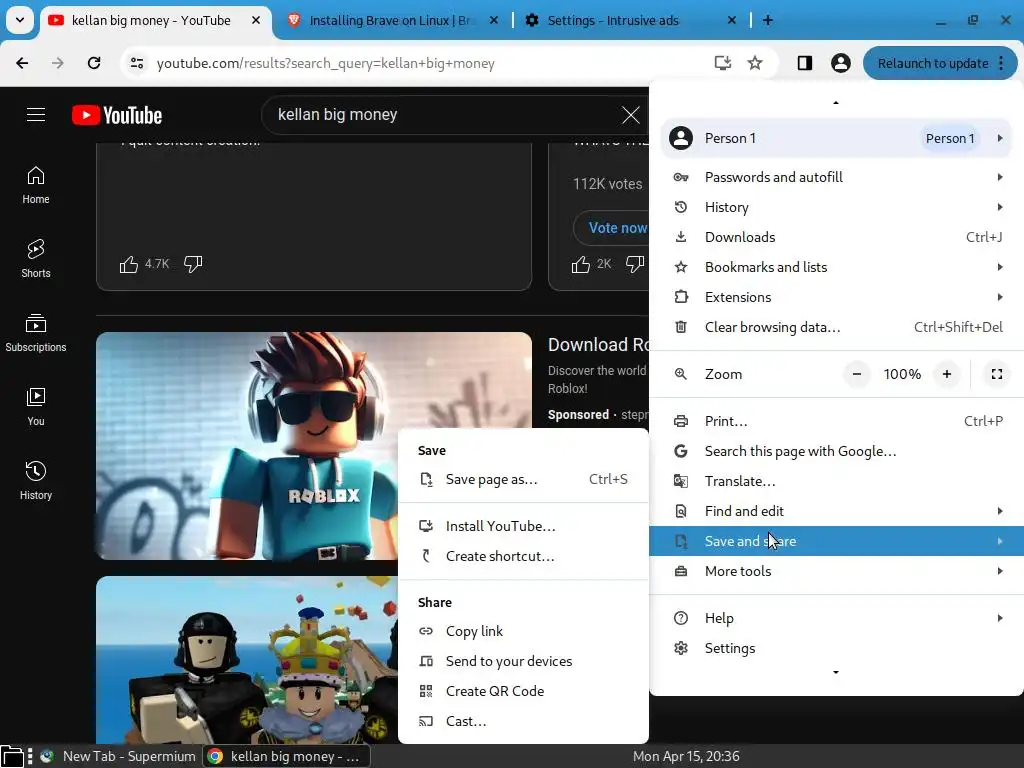Reload the current page
The width and height of the screenshot is (1024, 768).
[x=94, y=63]
